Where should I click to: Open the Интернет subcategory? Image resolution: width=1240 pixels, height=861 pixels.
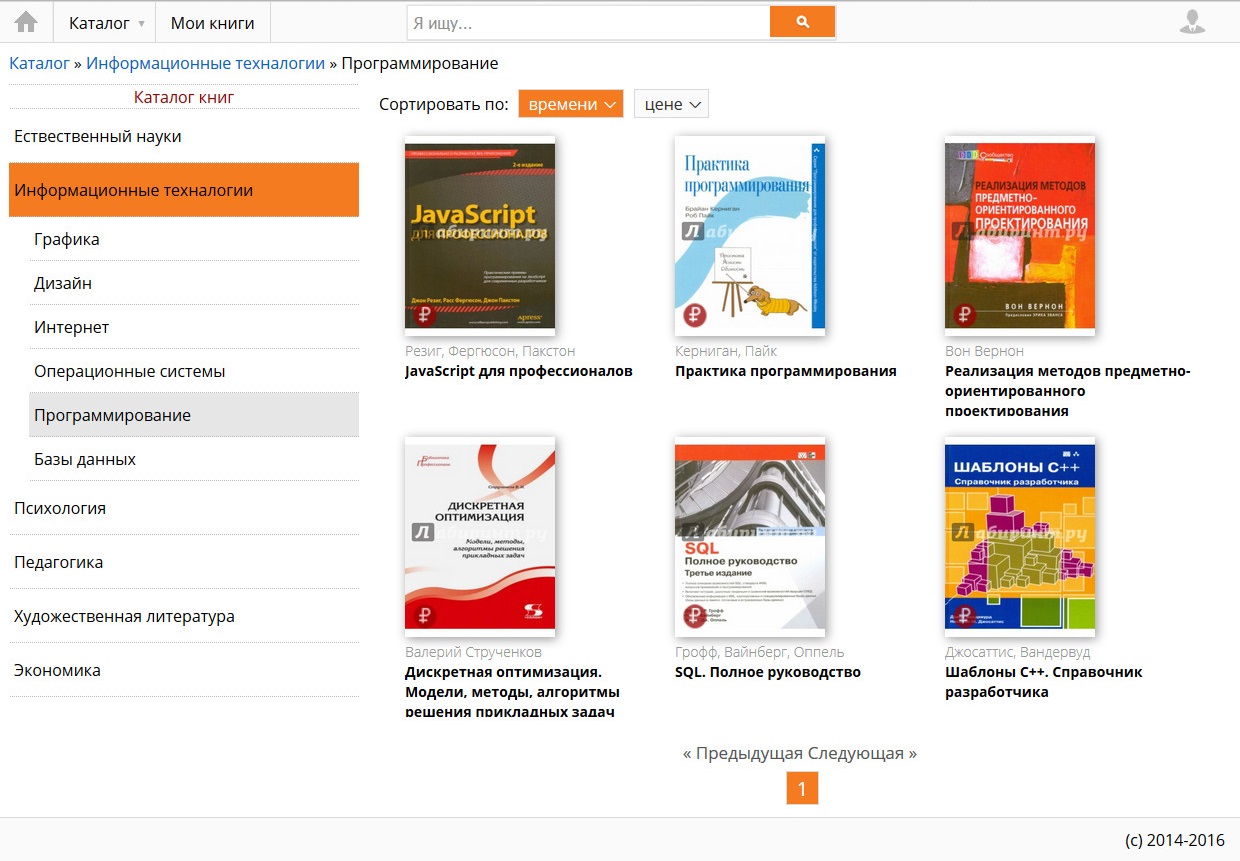194,327
